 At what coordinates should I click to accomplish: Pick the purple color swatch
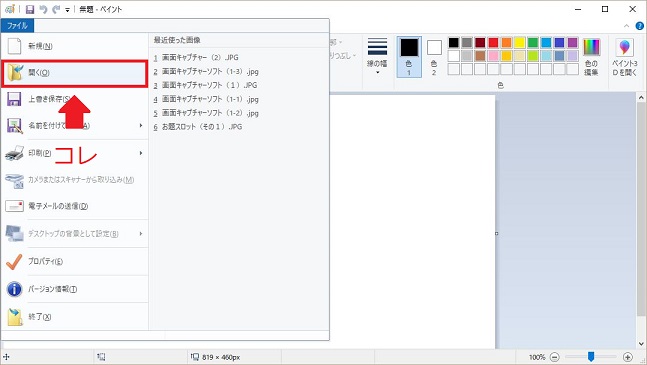572,42
